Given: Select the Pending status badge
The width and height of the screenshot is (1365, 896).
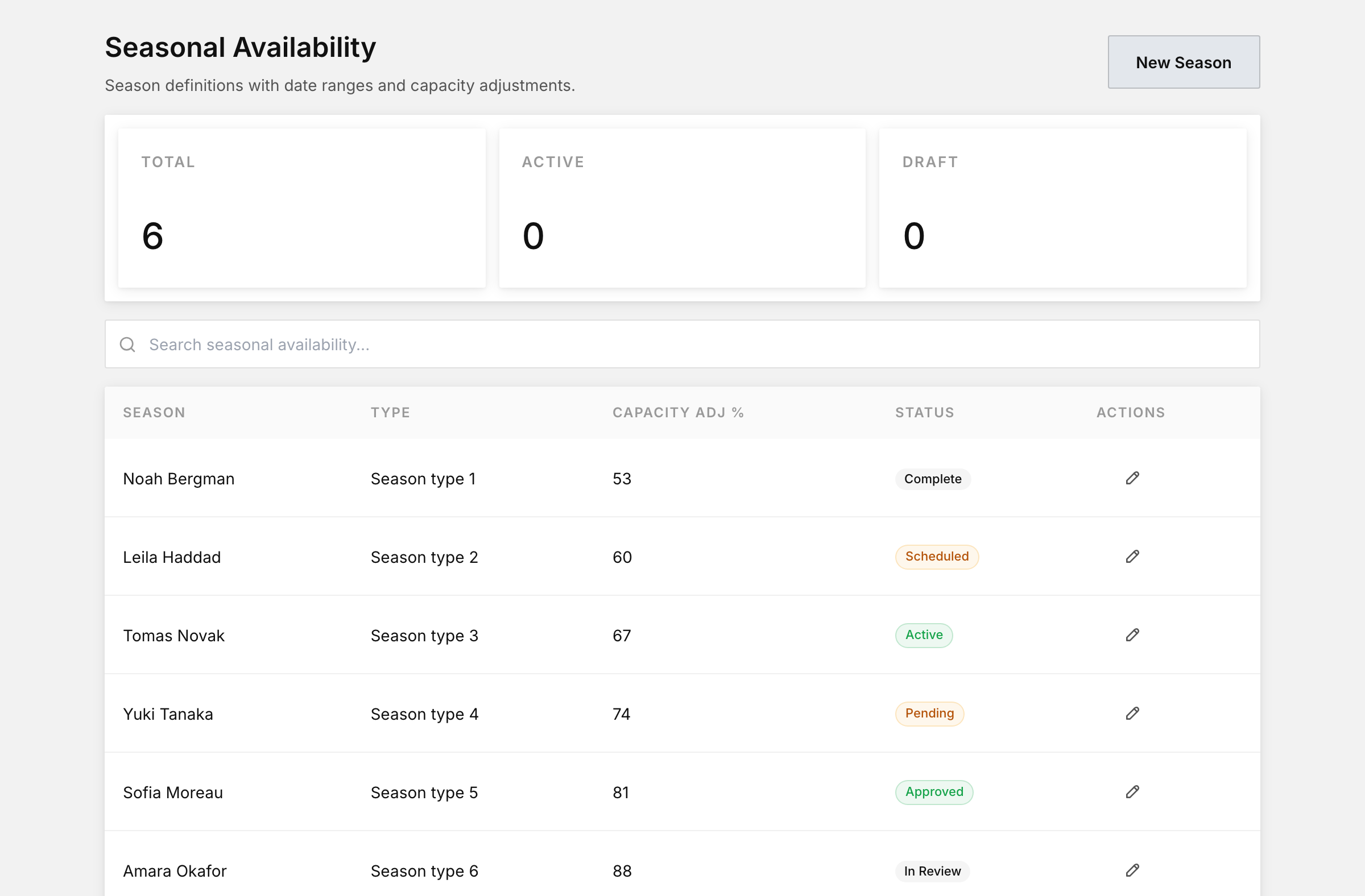Looking at the screenshot, I should pos(929,714).
